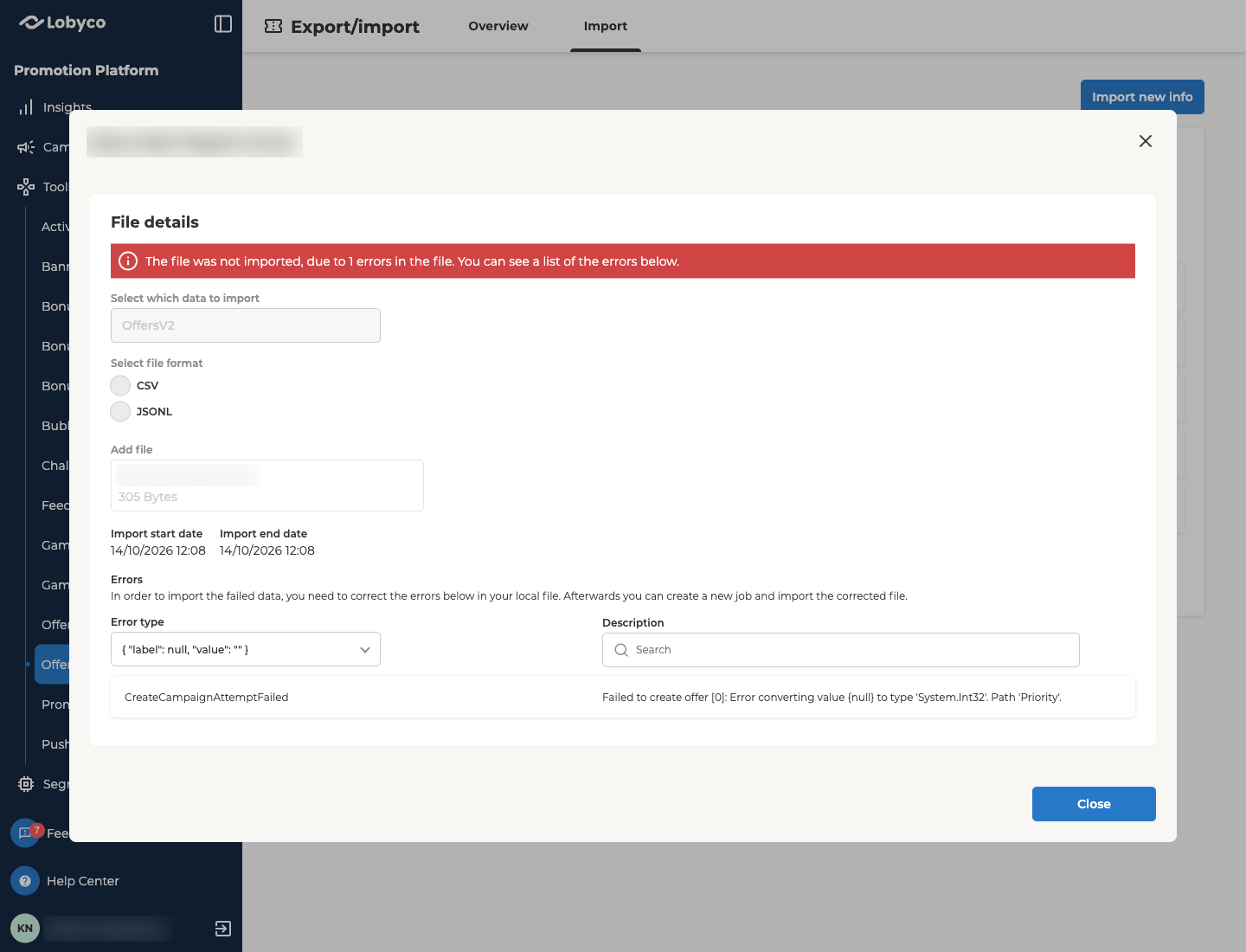The height and width of the screenshot is (952, 1246).
Task: Click the error description mentioning 'Priority'
Action: pyautogui.click(x=832, y=698)
